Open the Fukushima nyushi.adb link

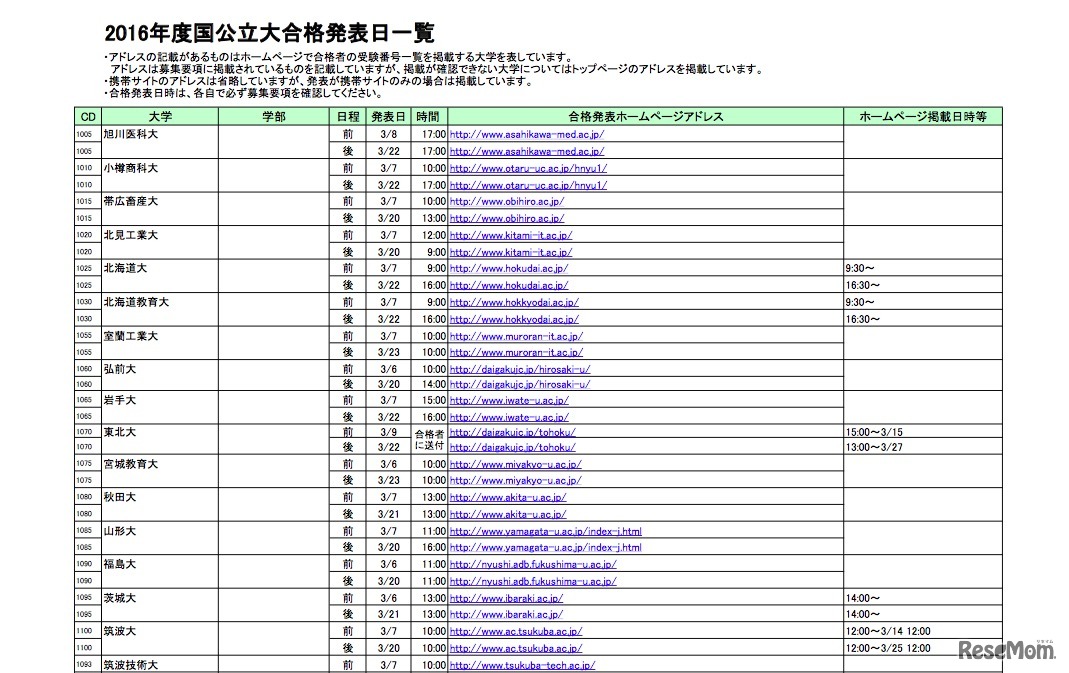532,564
